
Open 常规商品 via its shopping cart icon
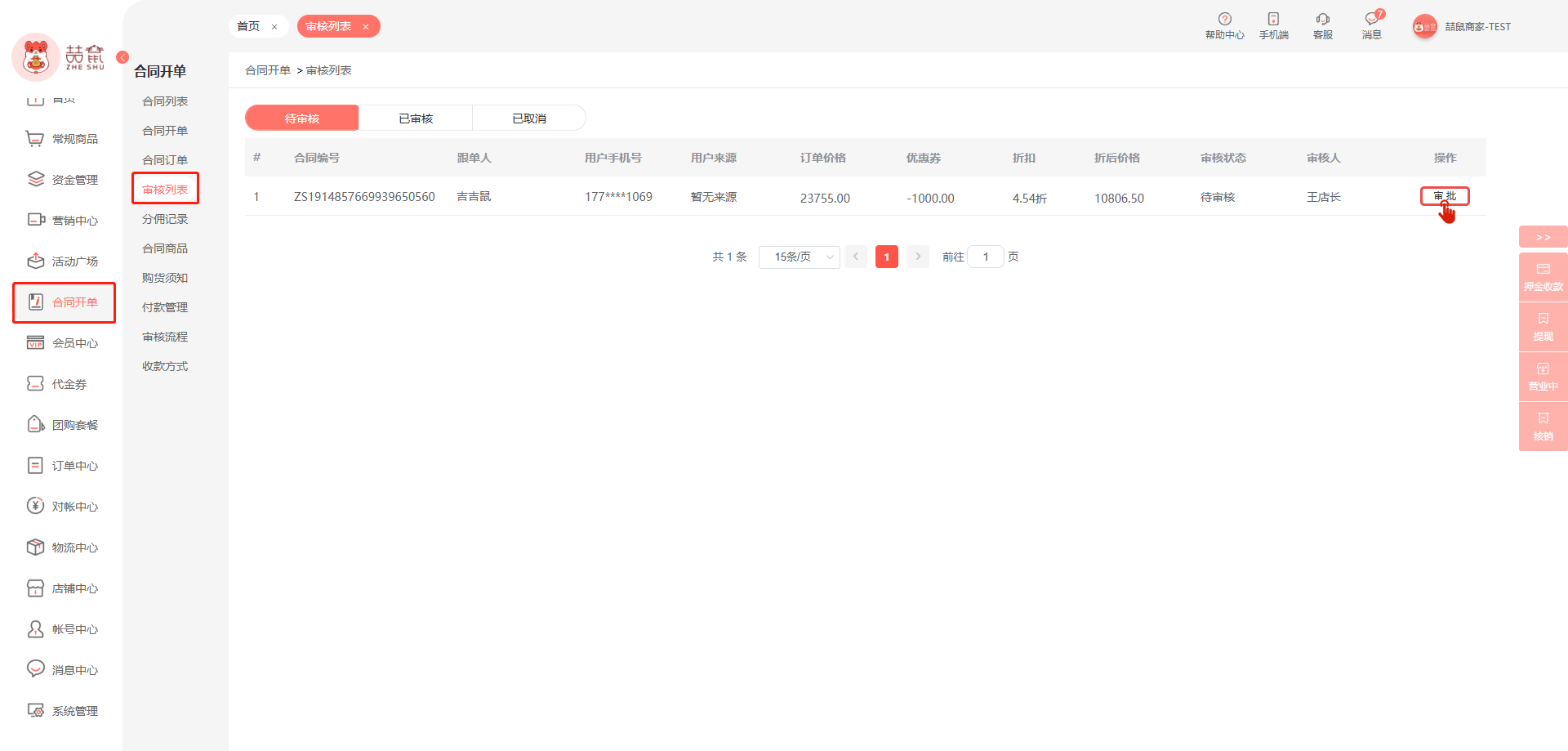(x=35, y=139)
